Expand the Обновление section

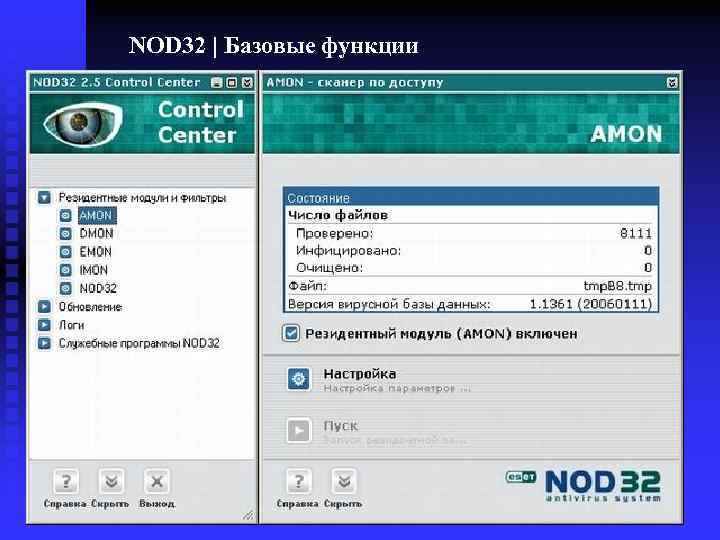coord(44,307)
